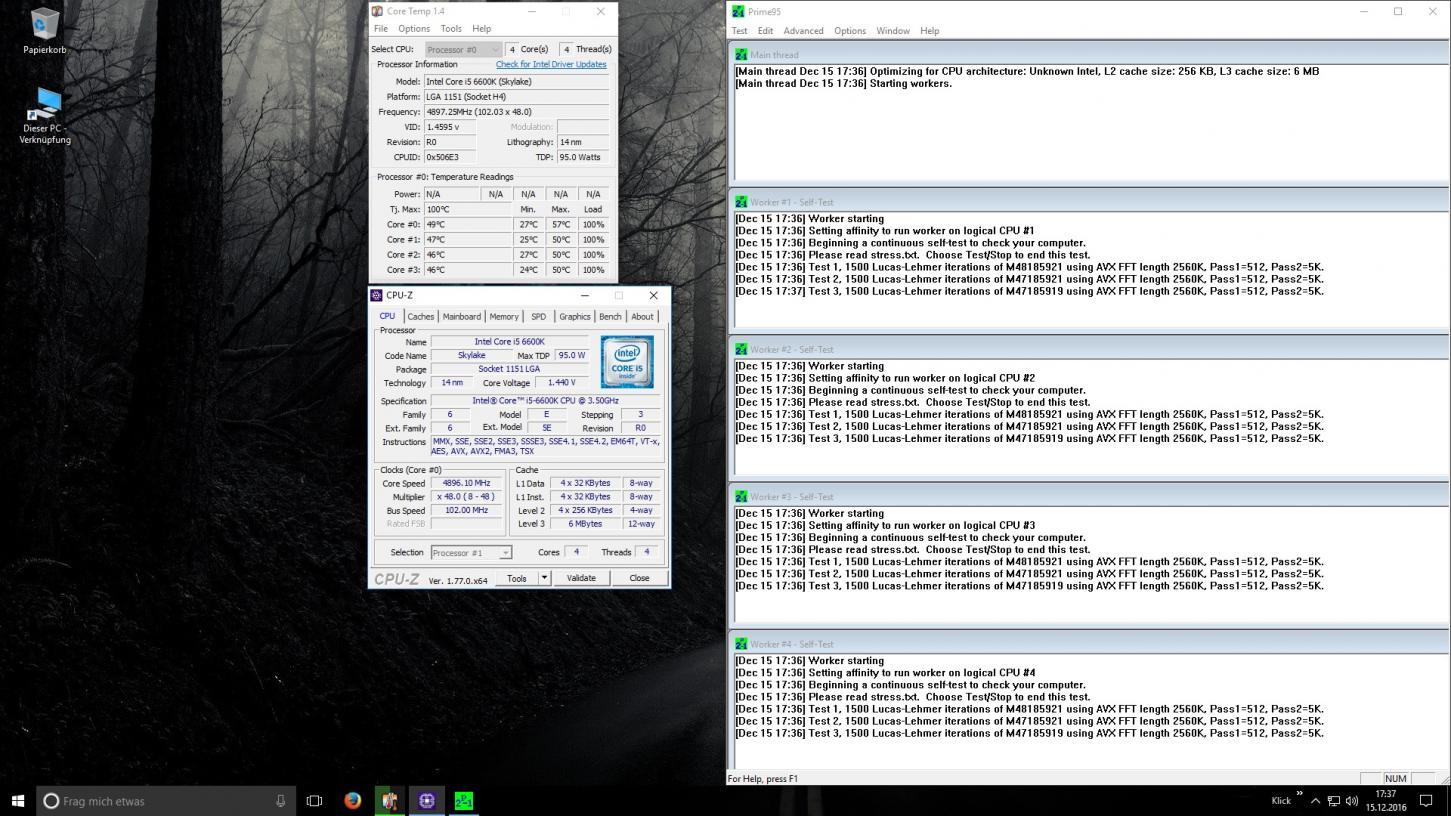Click the Tj. Max 100°C value
The image size is (1451, 816).
point(467,210)
